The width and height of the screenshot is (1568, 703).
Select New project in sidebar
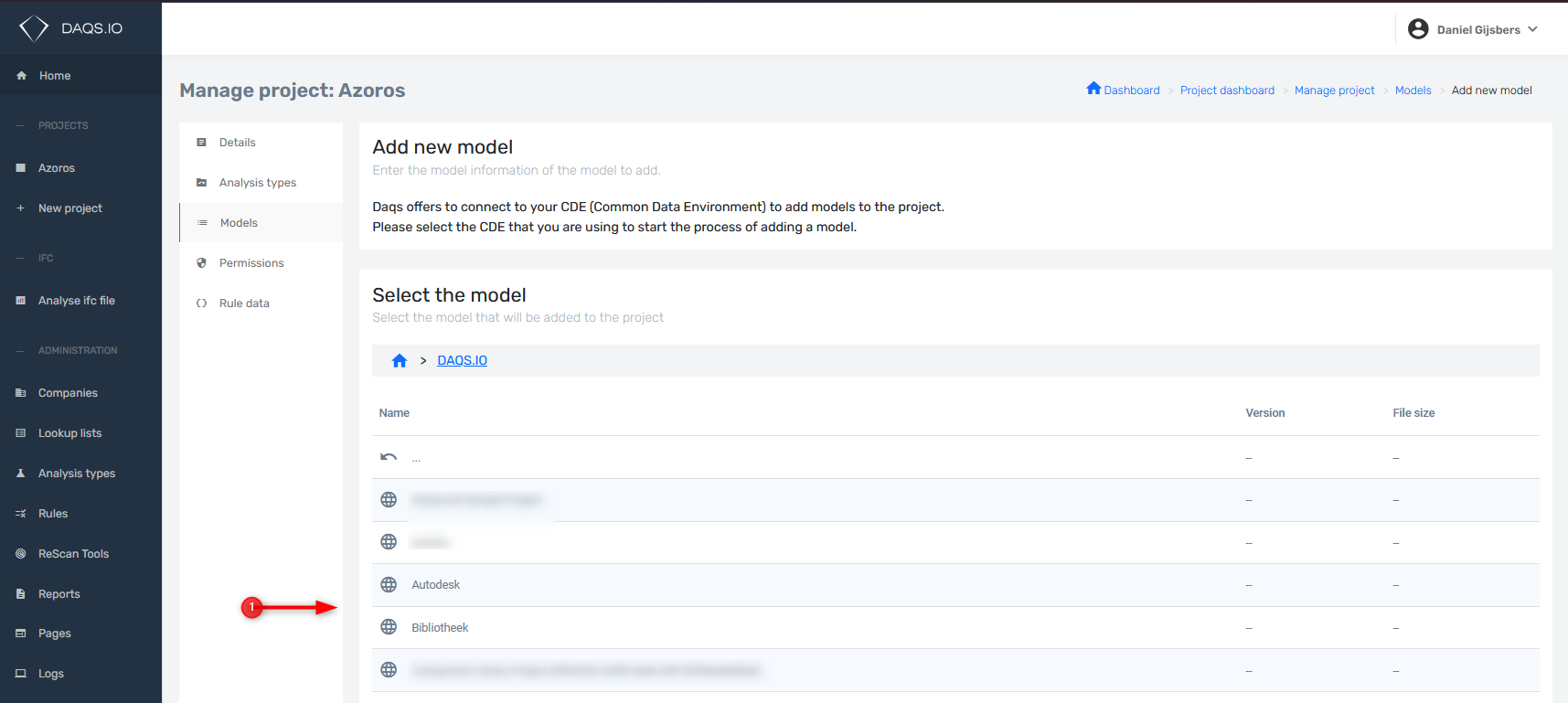tap(80, 208)
